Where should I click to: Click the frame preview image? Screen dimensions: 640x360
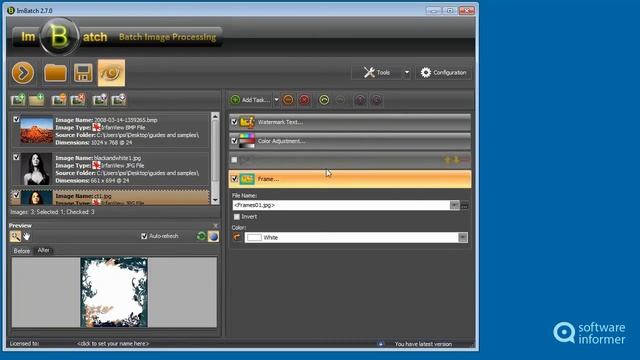click(114, 292)
